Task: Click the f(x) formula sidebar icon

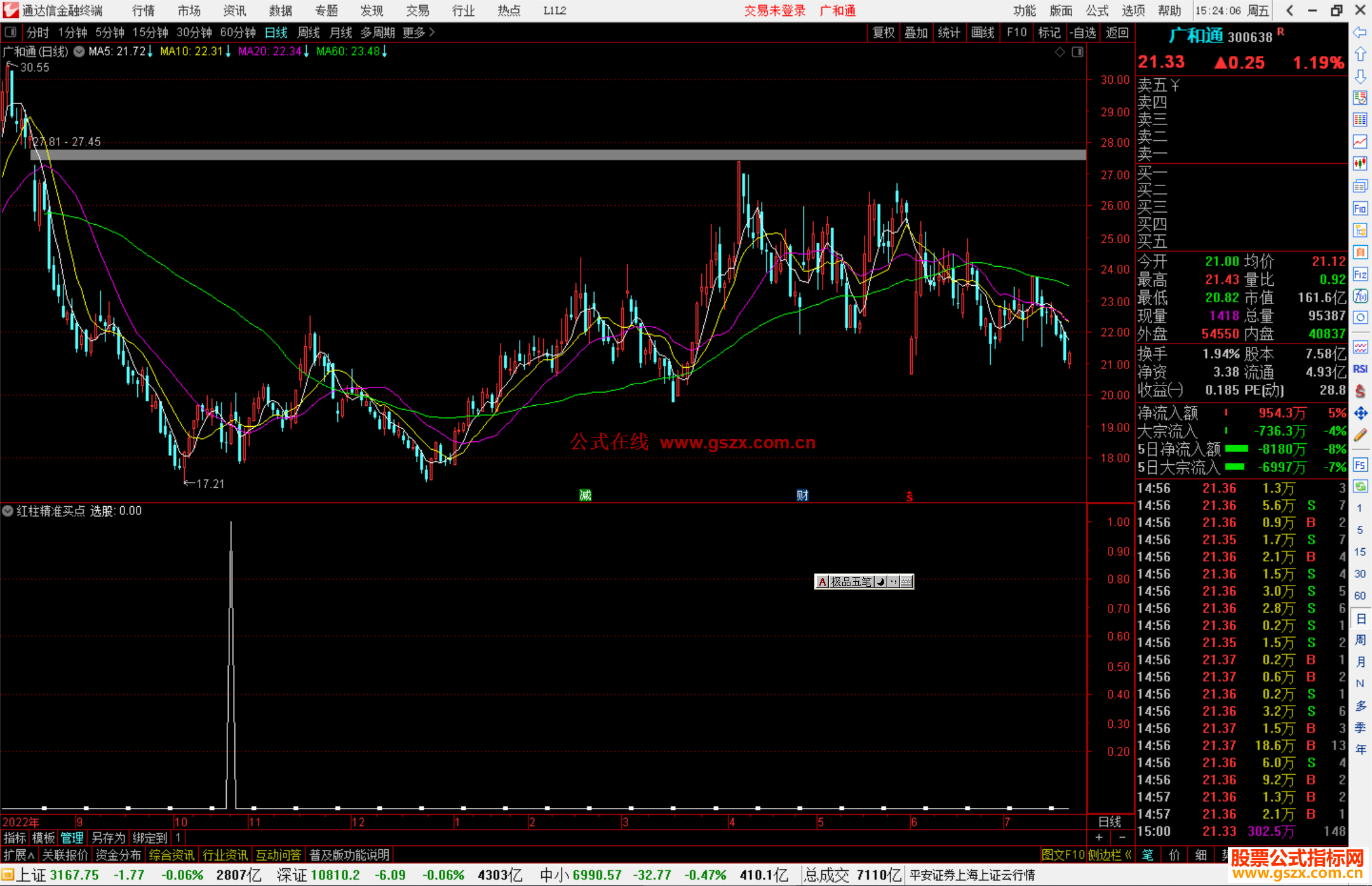Action: 1360,297
